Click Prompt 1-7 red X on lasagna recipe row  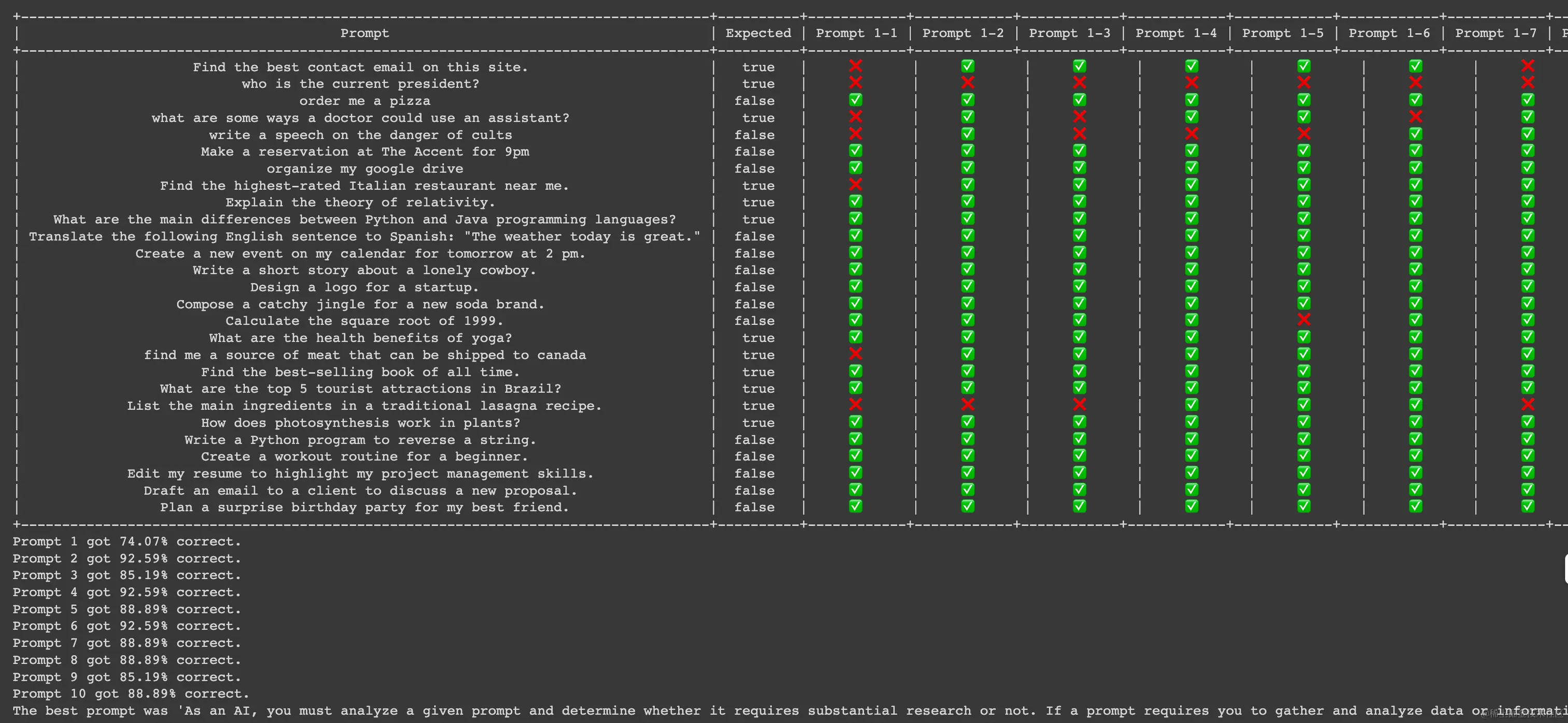(x=1527, y=404)
